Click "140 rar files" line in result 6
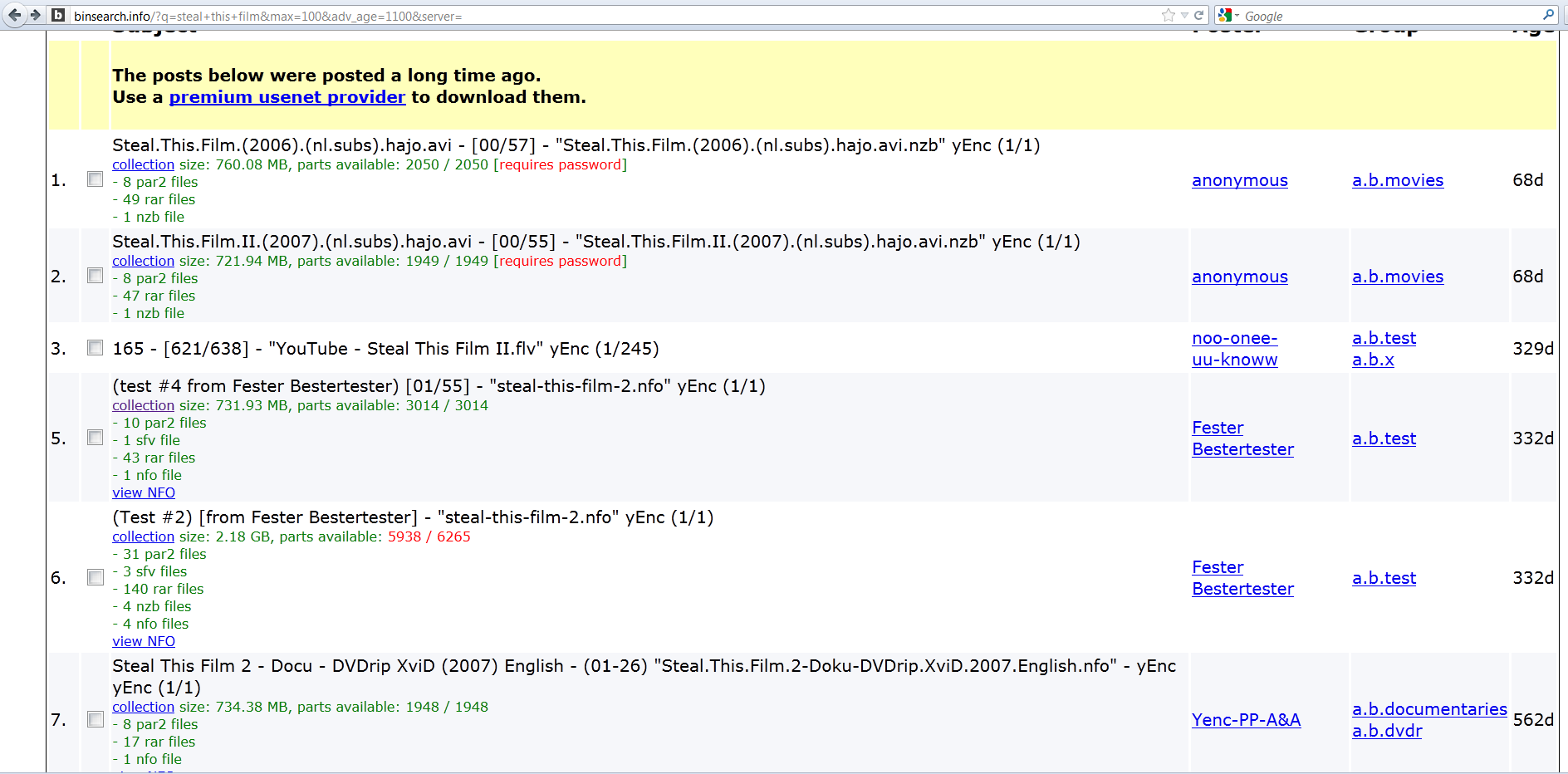Screen dimensions: 1568x774 158,589
